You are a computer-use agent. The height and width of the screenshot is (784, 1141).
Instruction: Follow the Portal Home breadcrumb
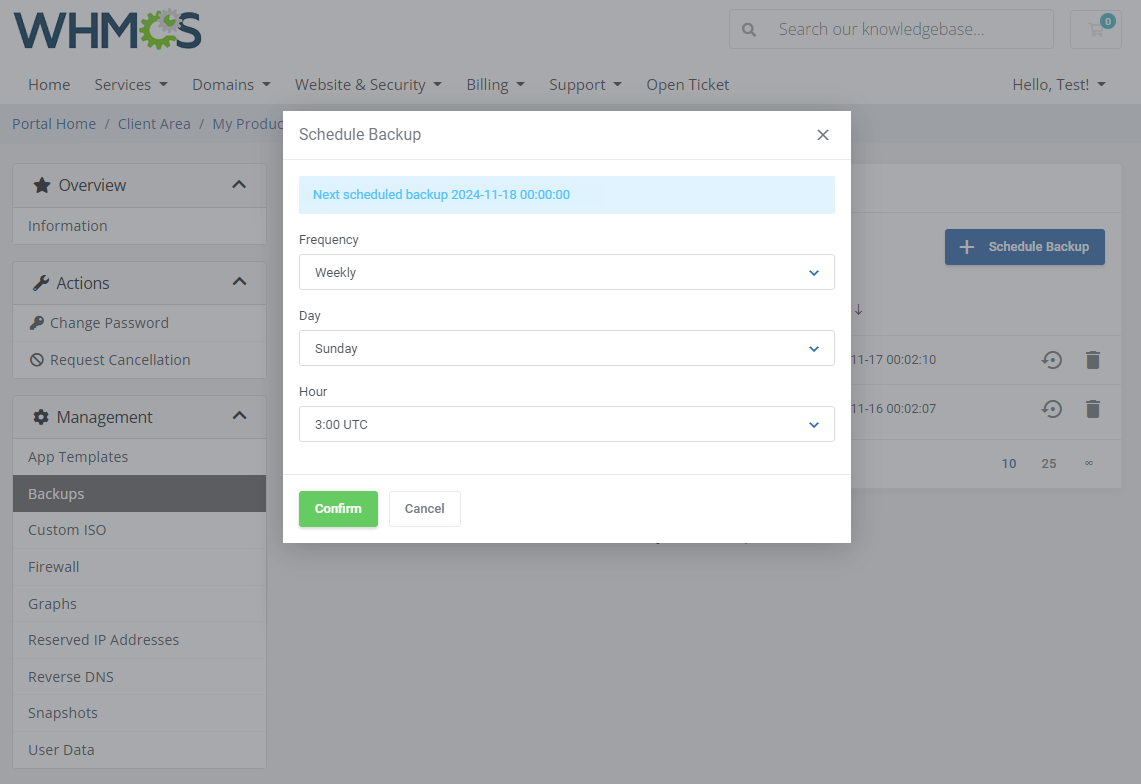(x=54, y=124)
